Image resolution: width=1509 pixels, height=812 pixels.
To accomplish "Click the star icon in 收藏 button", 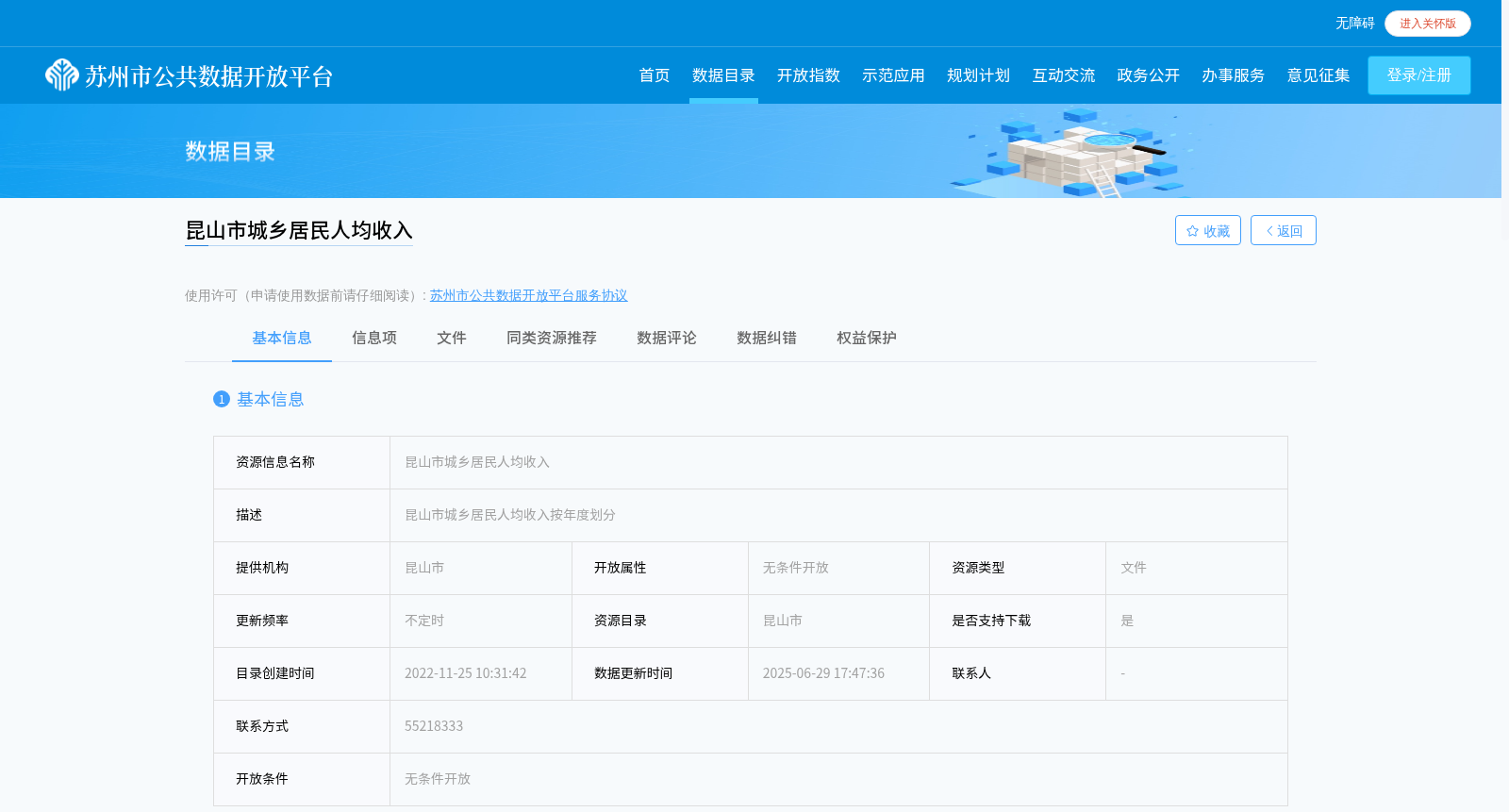I will (1192, 231).
